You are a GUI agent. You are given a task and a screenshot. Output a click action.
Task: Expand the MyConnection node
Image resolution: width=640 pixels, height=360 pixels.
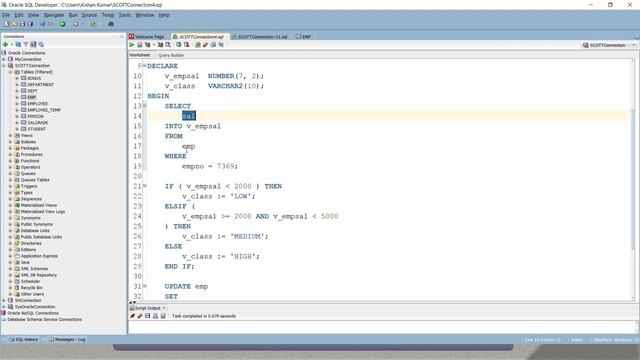coord(4,59)
